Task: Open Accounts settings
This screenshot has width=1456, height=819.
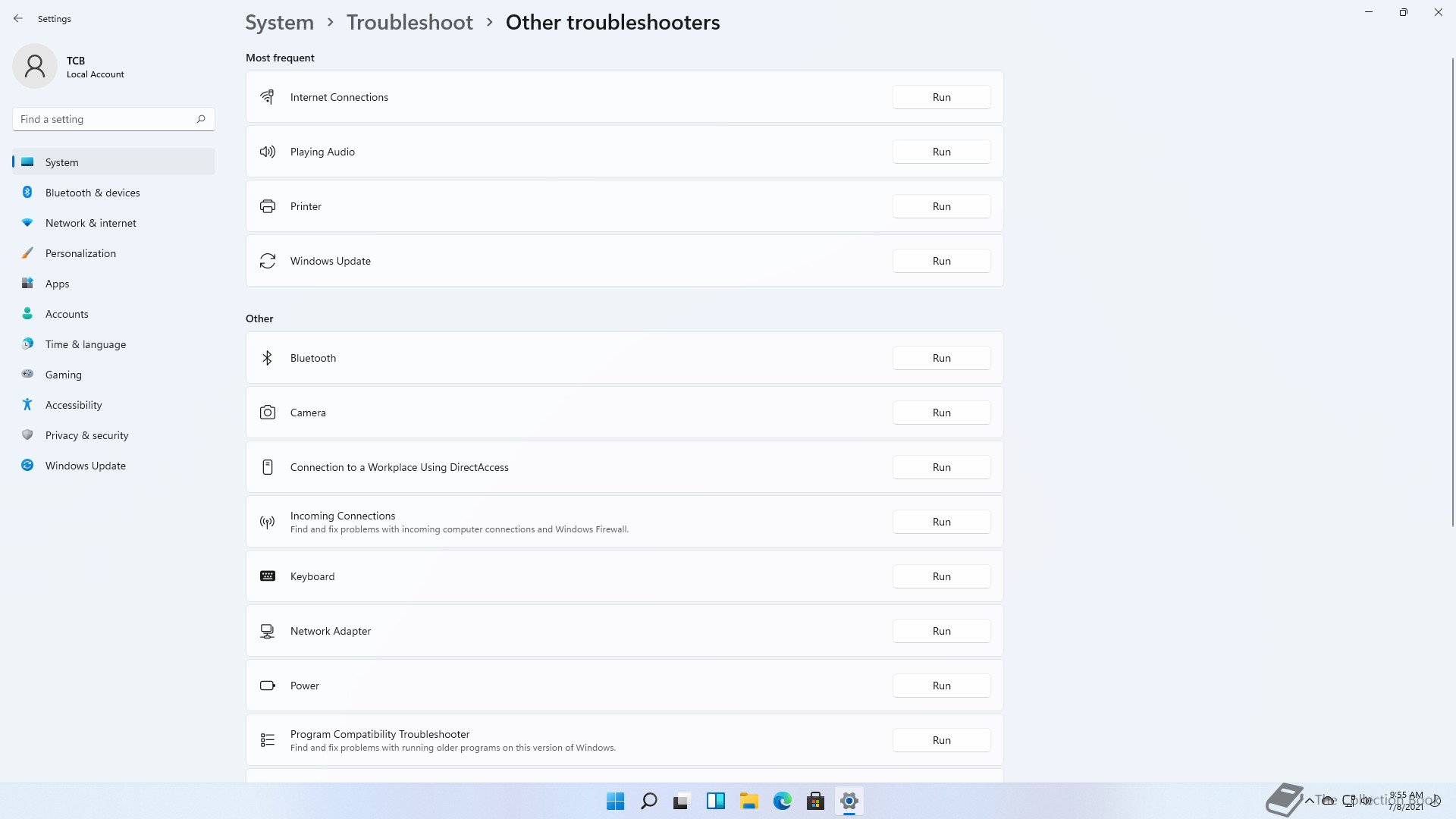Action: point(114,314)
